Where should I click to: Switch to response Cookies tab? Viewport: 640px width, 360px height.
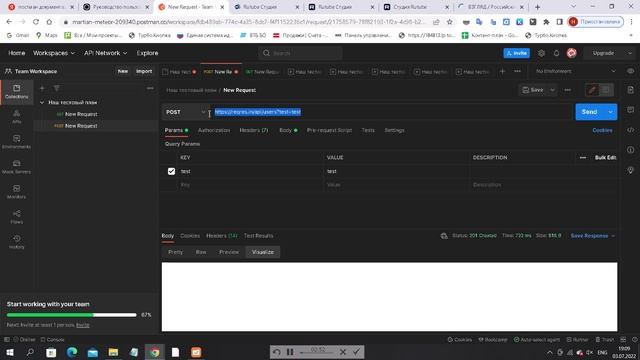point(190,236)
